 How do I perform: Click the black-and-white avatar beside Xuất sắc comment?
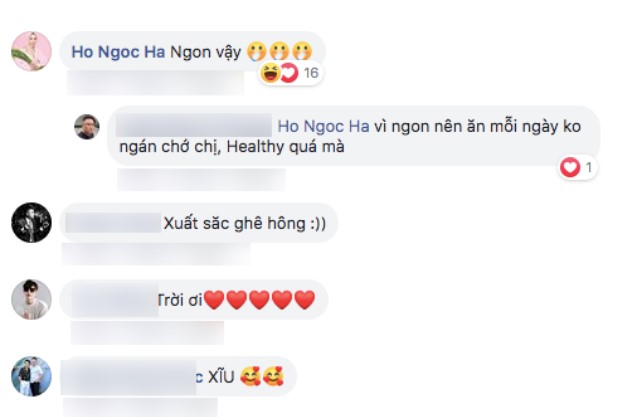point(31,223)
